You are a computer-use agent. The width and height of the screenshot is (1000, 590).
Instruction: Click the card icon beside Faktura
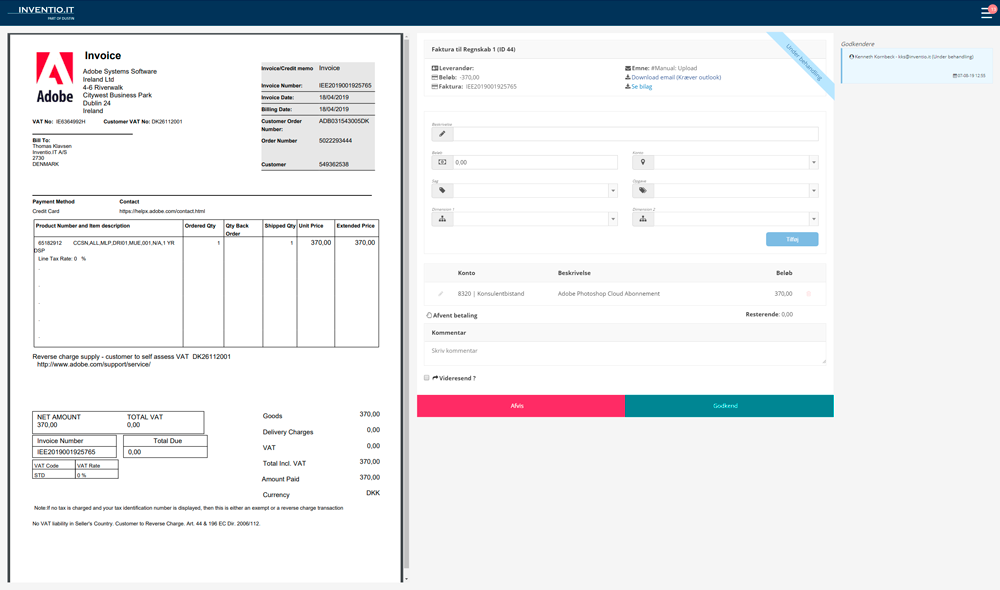click(x=435, y=87)
